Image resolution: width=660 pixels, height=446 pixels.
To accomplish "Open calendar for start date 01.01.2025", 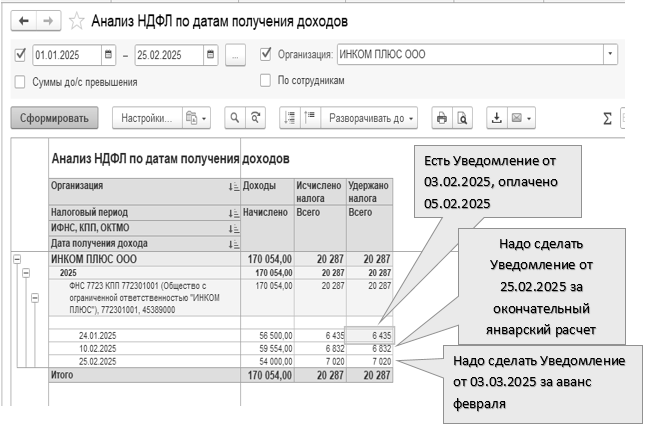I will pos(108,55).
